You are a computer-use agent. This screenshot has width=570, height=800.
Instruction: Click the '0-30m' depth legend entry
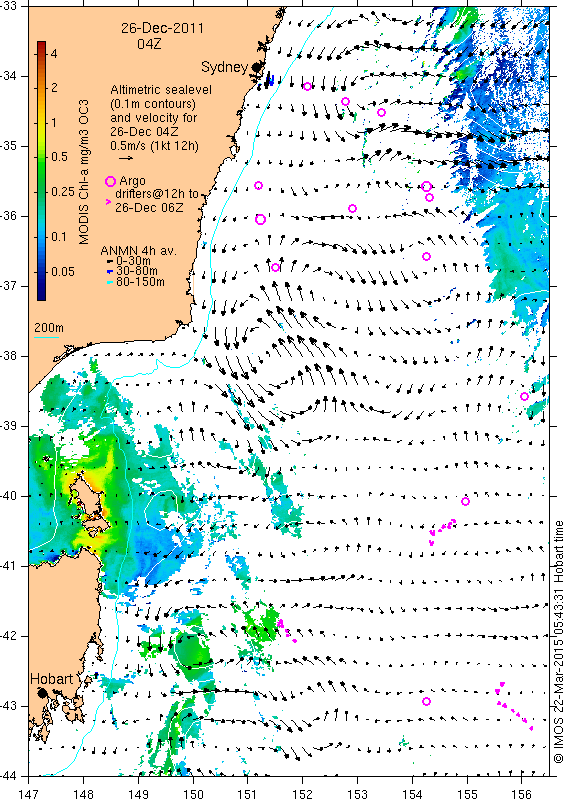133,261
